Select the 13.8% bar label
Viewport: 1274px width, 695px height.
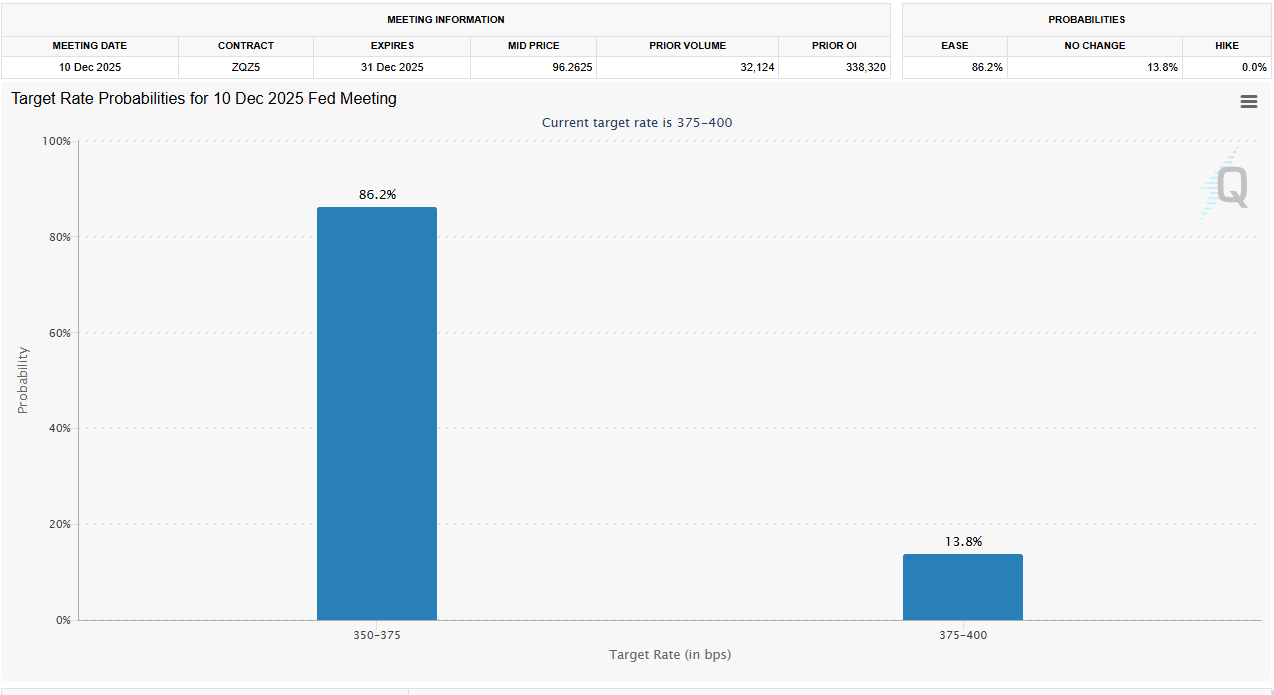[x=963, y=541]
